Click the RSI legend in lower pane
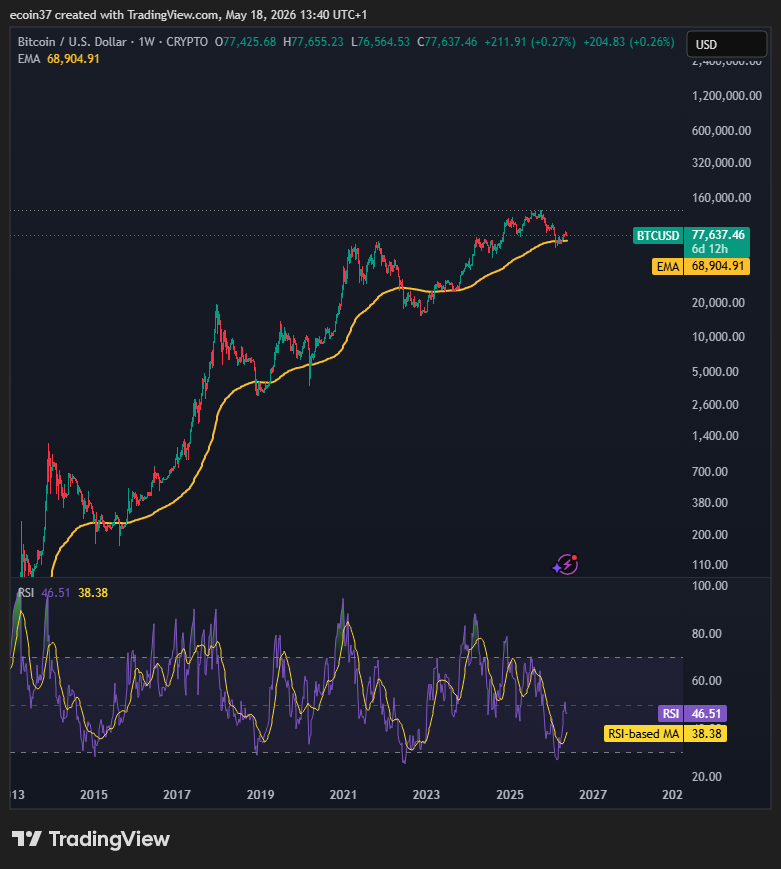Image resolution: width=781 pixels, height=869 pixels. [x=26, y=592]
